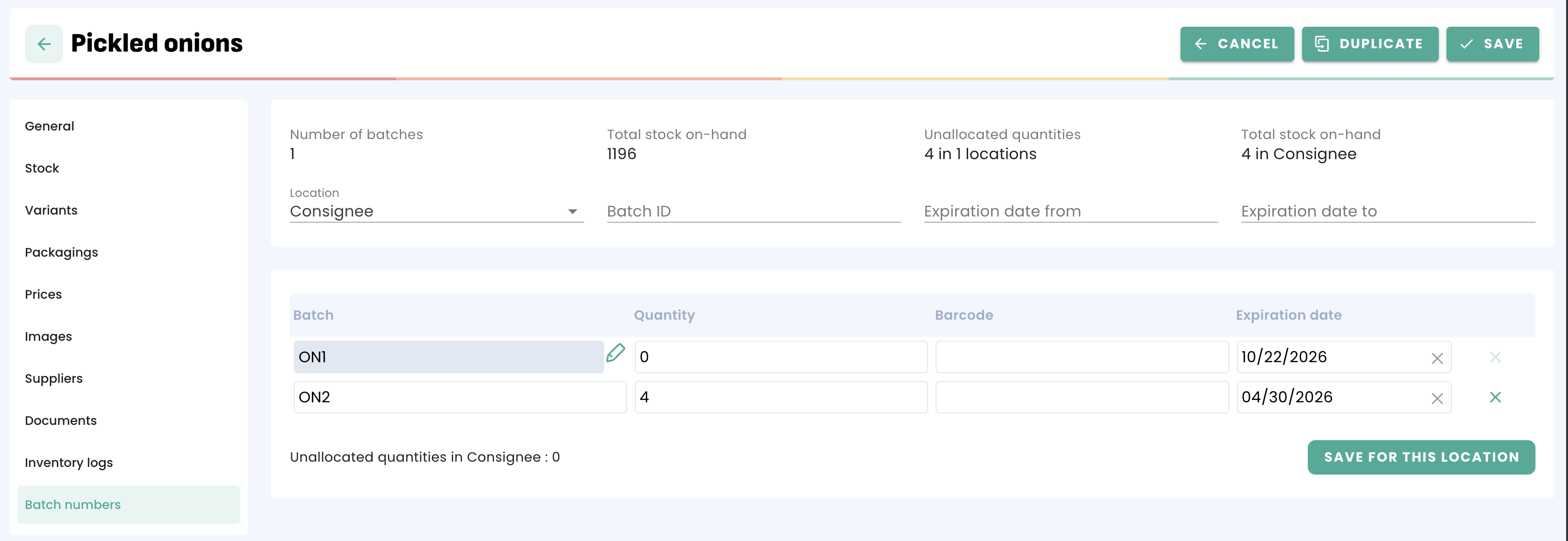This screenshot has width=1568, height=541.
Task: Delete the ON1 batch row
Action: click(1495, 357)
